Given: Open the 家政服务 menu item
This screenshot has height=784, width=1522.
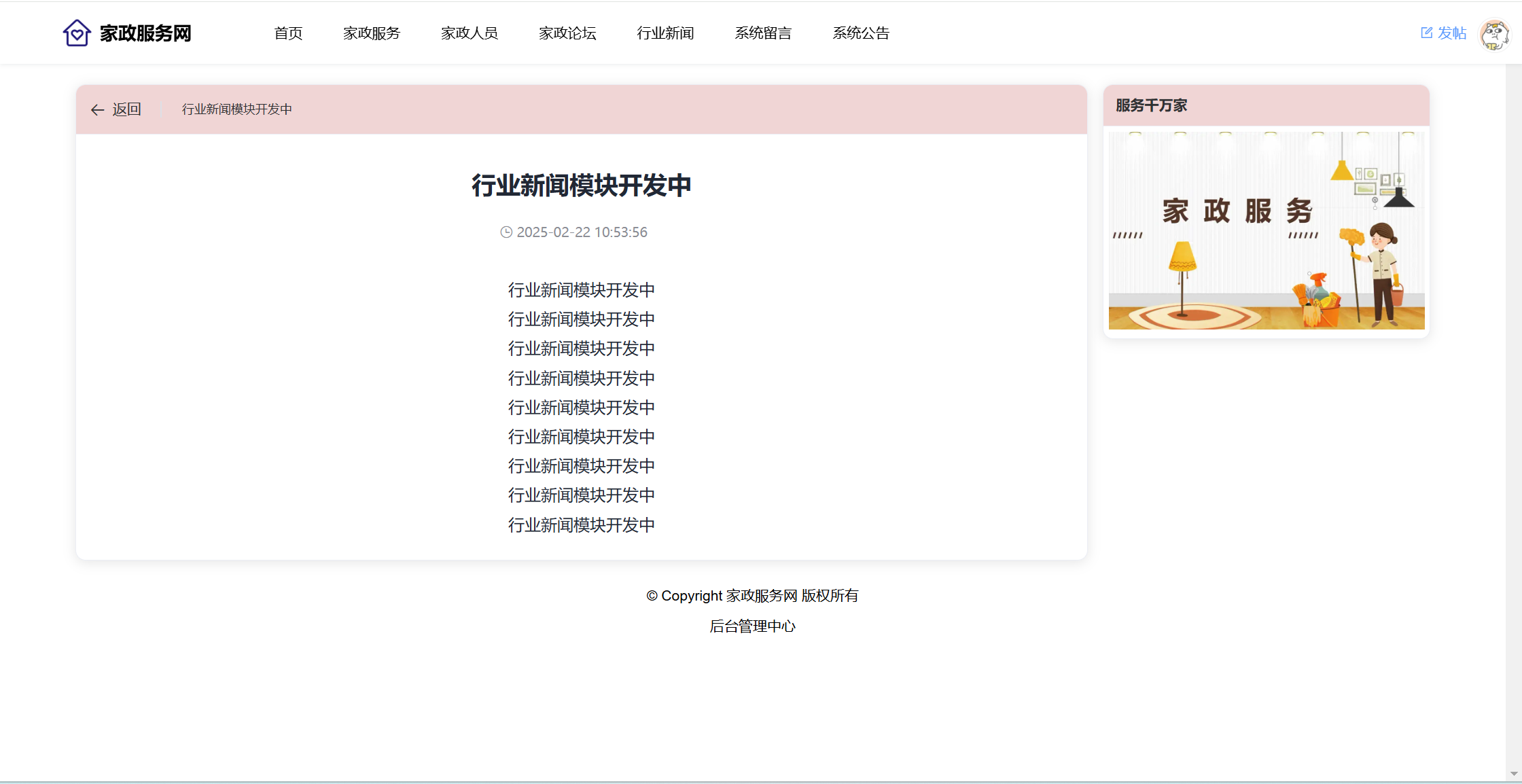Looking at the screenshot, I should click(372, 33).
